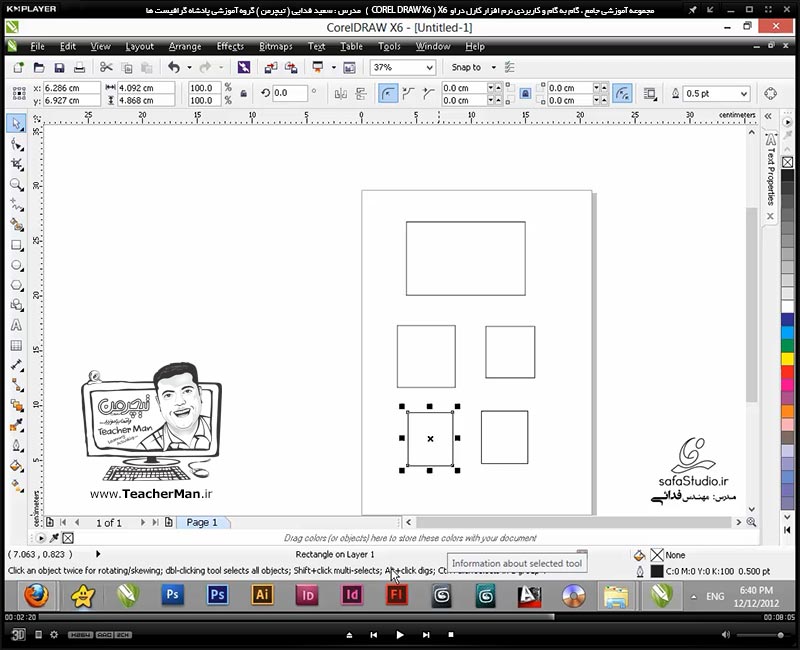Select the Parallel Dimension tool

[17, 365]
